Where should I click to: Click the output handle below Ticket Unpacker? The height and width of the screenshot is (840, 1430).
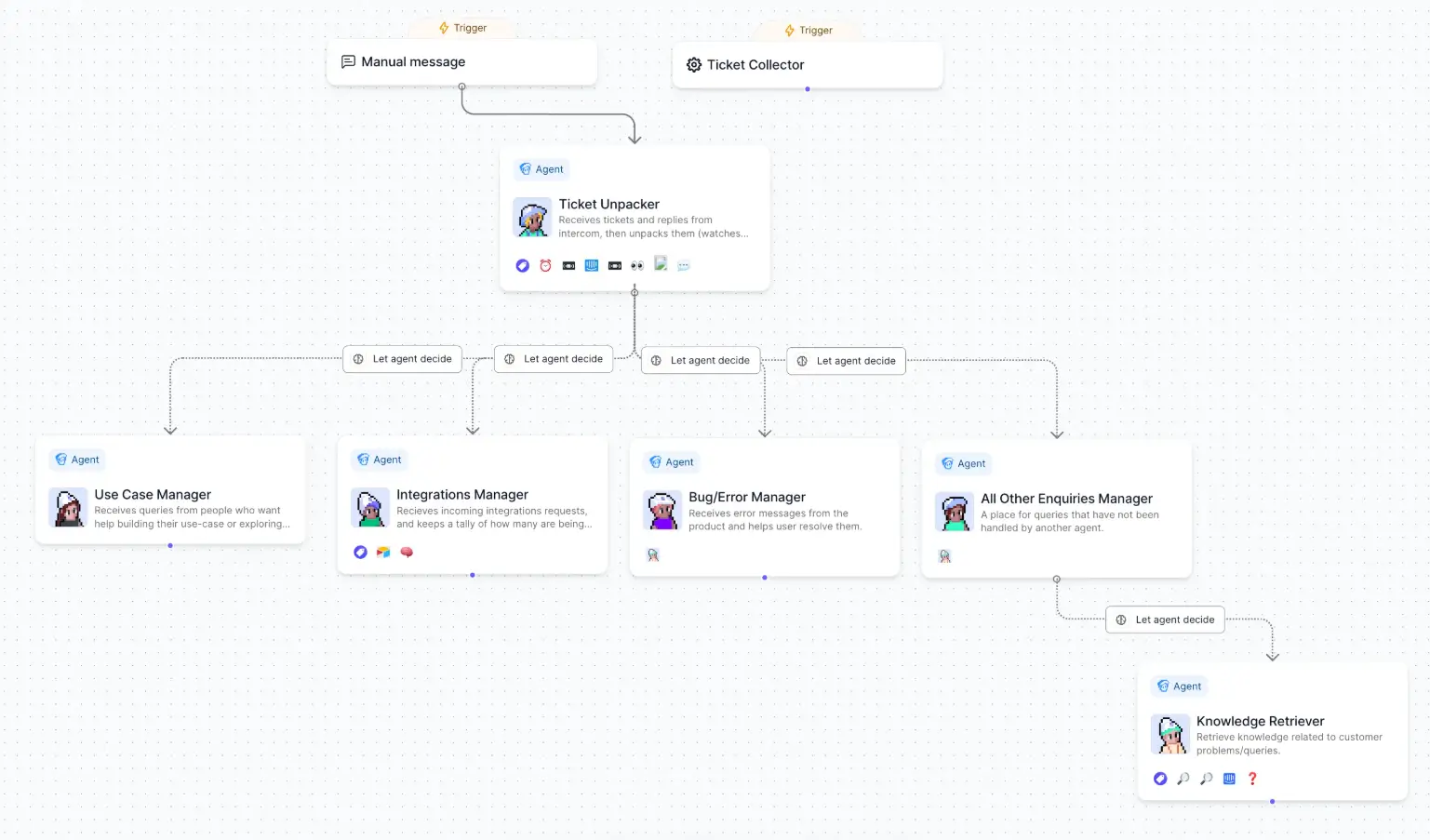tap(635, 292)
